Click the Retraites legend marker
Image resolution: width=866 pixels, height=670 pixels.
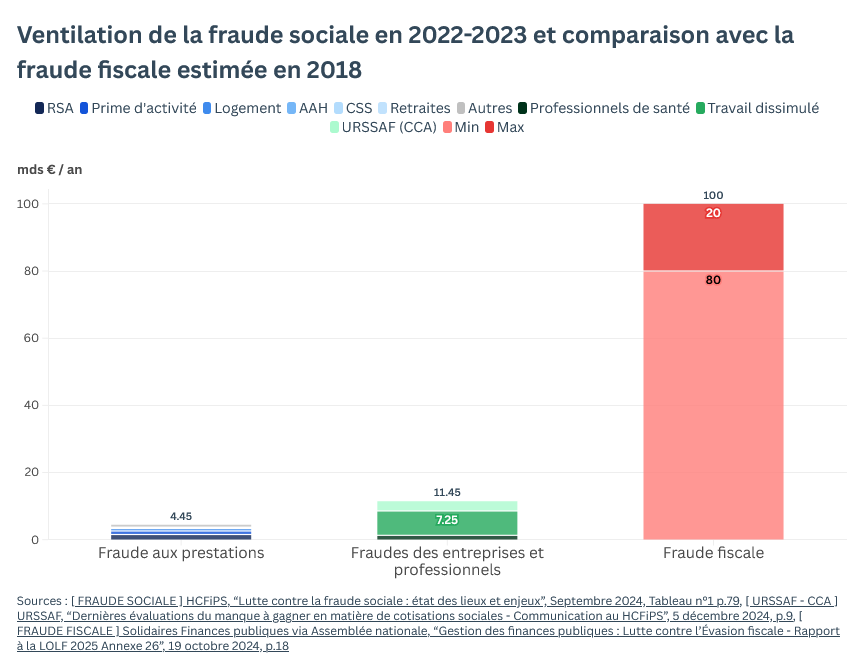[x=383, y=108]
